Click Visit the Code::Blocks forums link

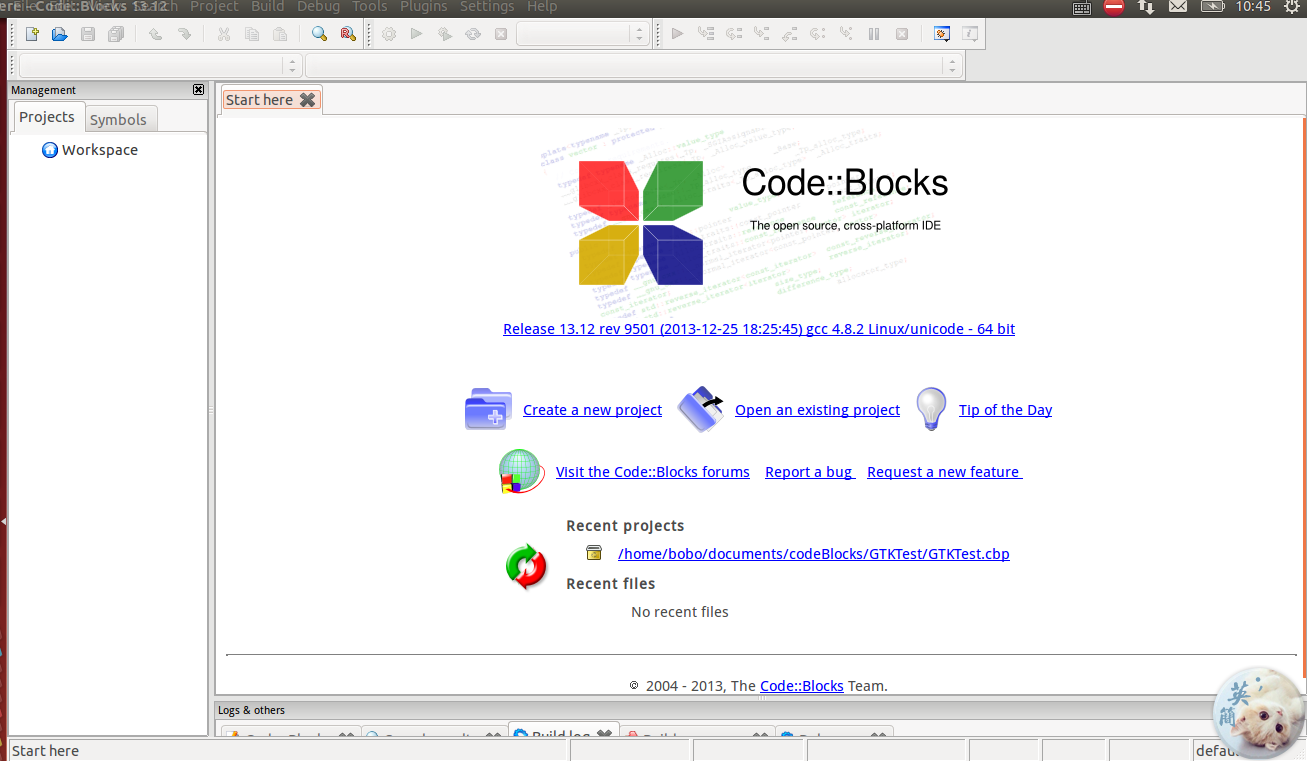pos(652,472)
